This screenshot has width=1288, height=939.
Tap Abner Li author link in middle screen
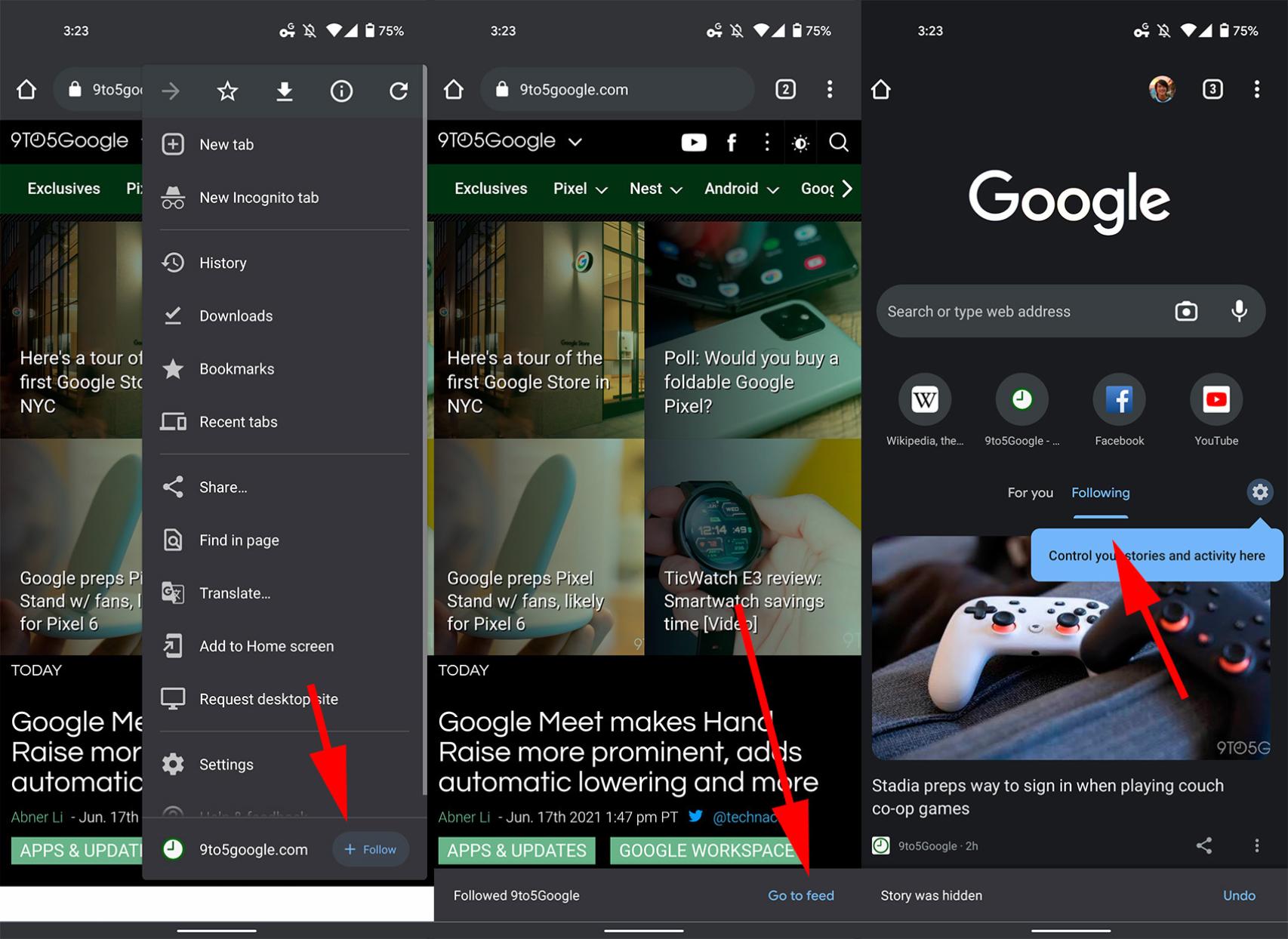[464, 817]
